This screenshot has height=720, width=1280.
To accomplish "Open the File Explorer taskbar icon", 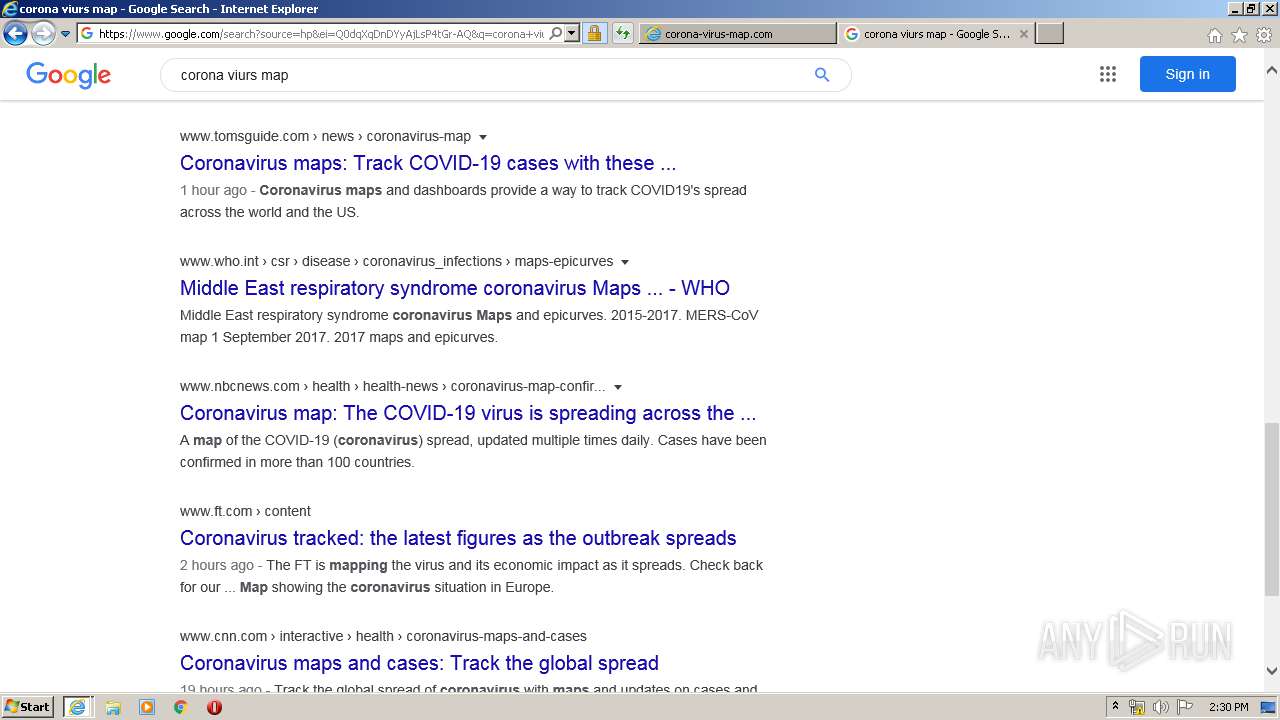I will pyautogui.click(x=113, y=707).
